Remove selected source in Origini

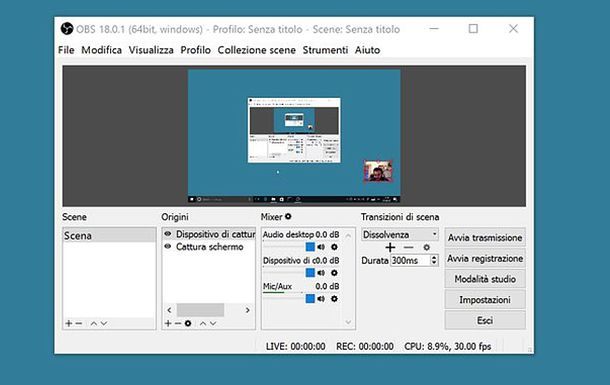coord(178,323)
